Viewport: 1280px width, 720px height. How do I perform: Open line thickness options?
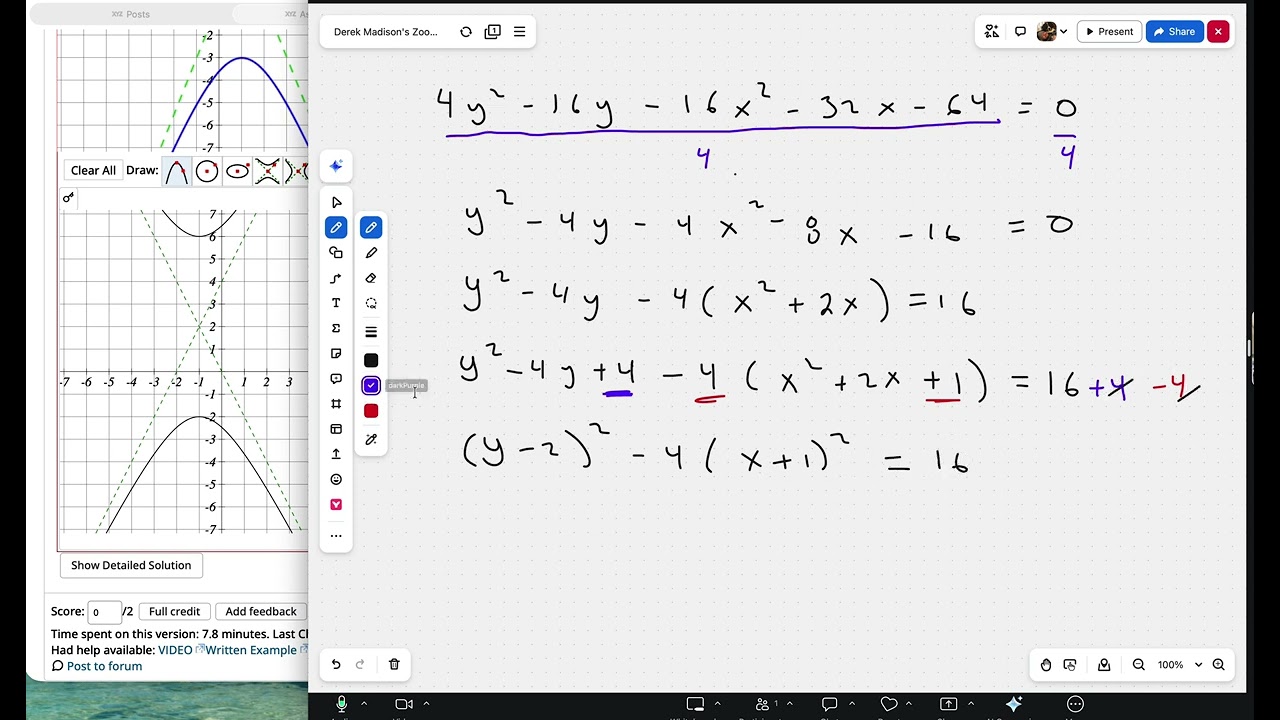(x=371, y=332)
